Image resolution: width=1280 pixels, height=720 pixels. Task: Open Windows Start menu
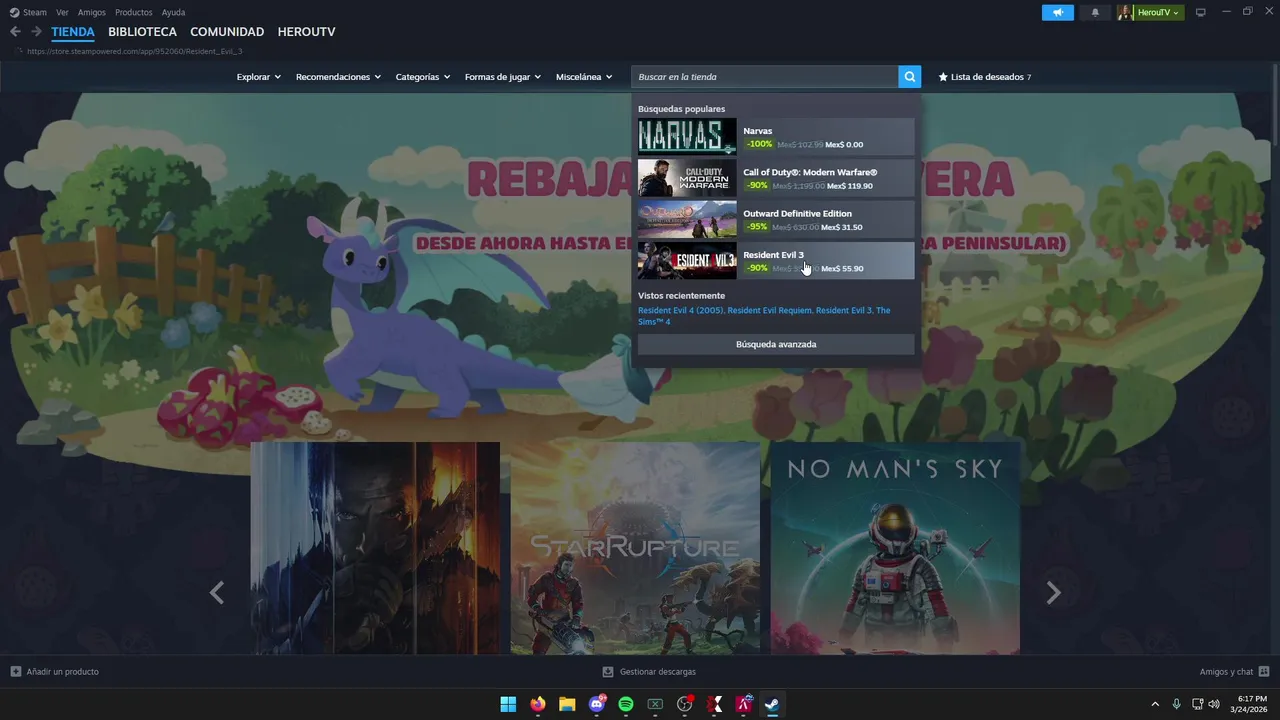[508, 704]
